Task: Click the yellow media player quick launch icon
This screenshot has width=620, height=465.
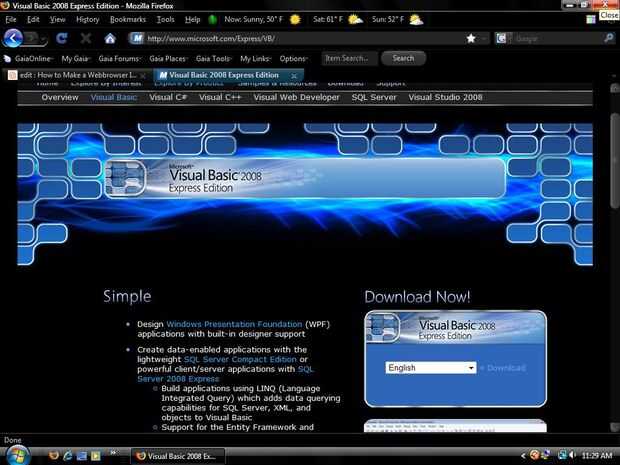Action: 96,456
